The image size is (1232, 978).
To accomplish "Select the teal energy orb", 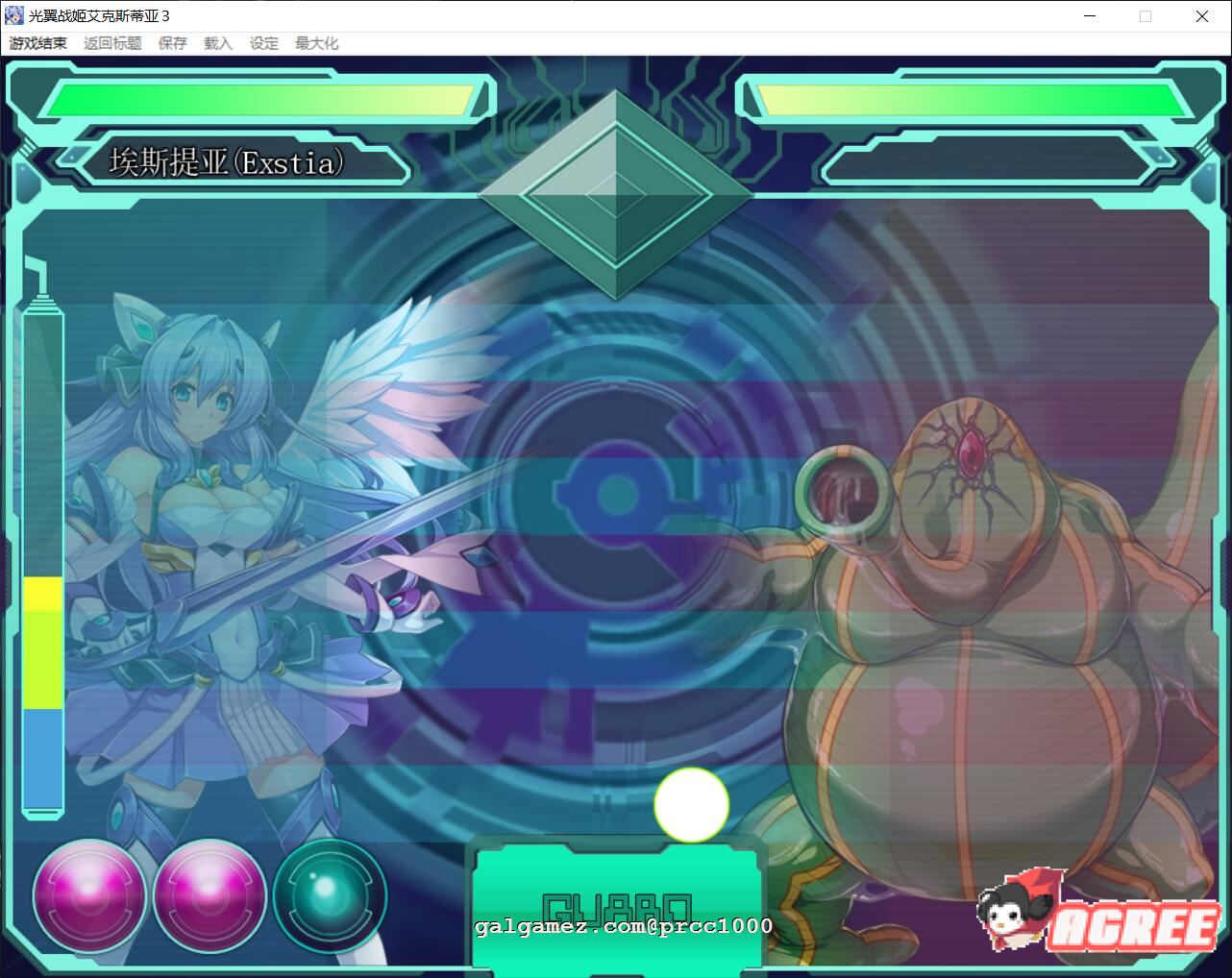I will click(x=330, y=895).
